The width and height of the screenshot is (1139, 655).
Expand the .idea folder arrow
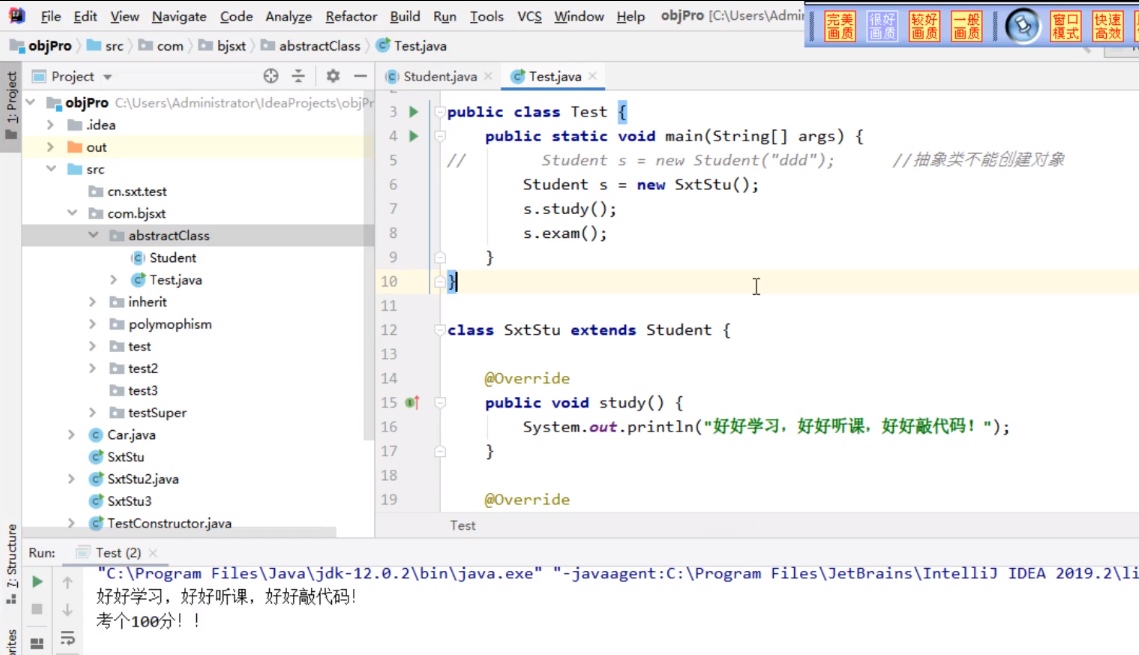[50, 125]
